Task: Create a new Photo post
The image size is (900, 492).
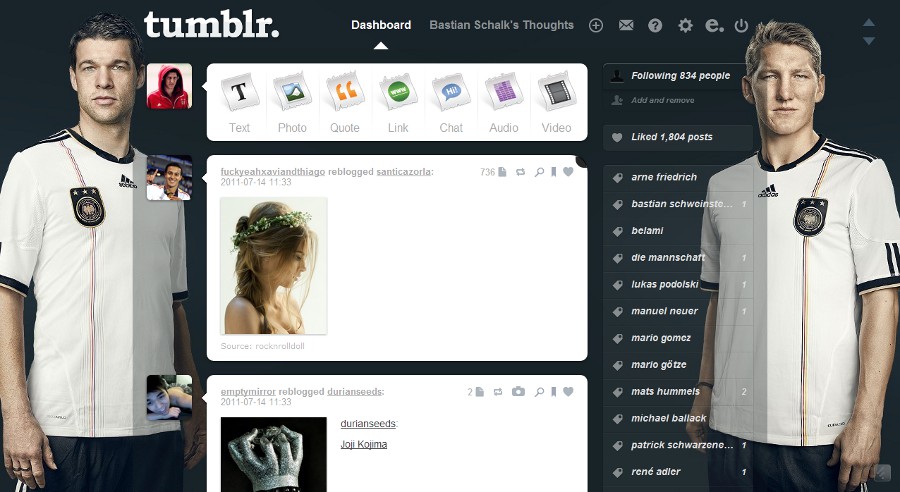Action: click(292, 103)
